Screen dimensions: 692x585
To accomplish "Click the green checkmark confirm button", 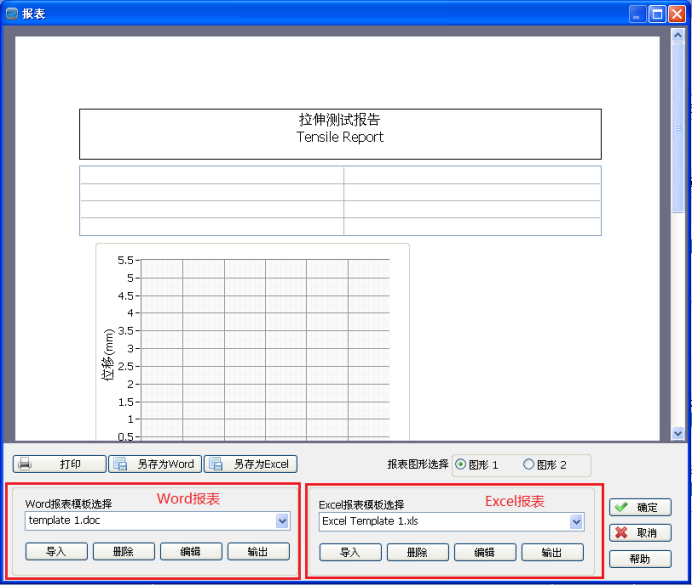I will pyautogui.click(x=639, y=508).
